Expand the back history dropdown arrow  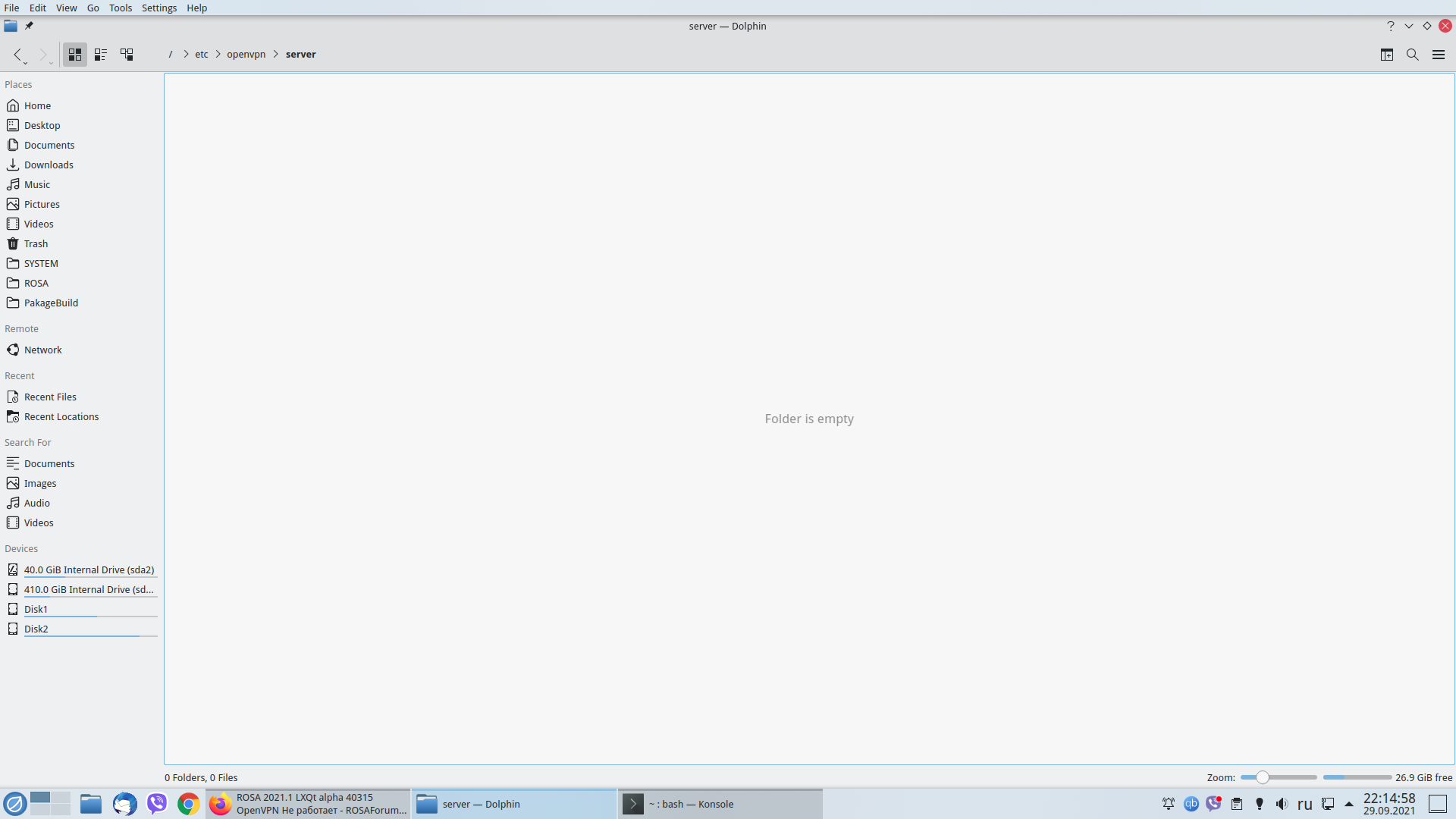point(26,63)
